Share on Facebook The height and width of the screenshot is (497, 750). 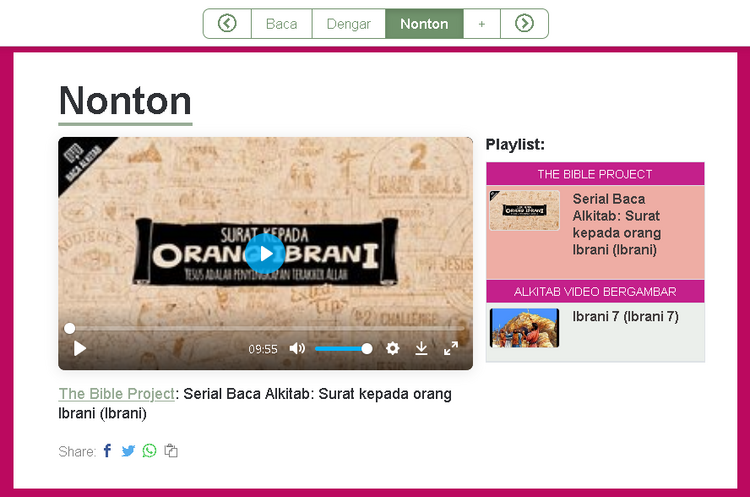pos(108,451)
